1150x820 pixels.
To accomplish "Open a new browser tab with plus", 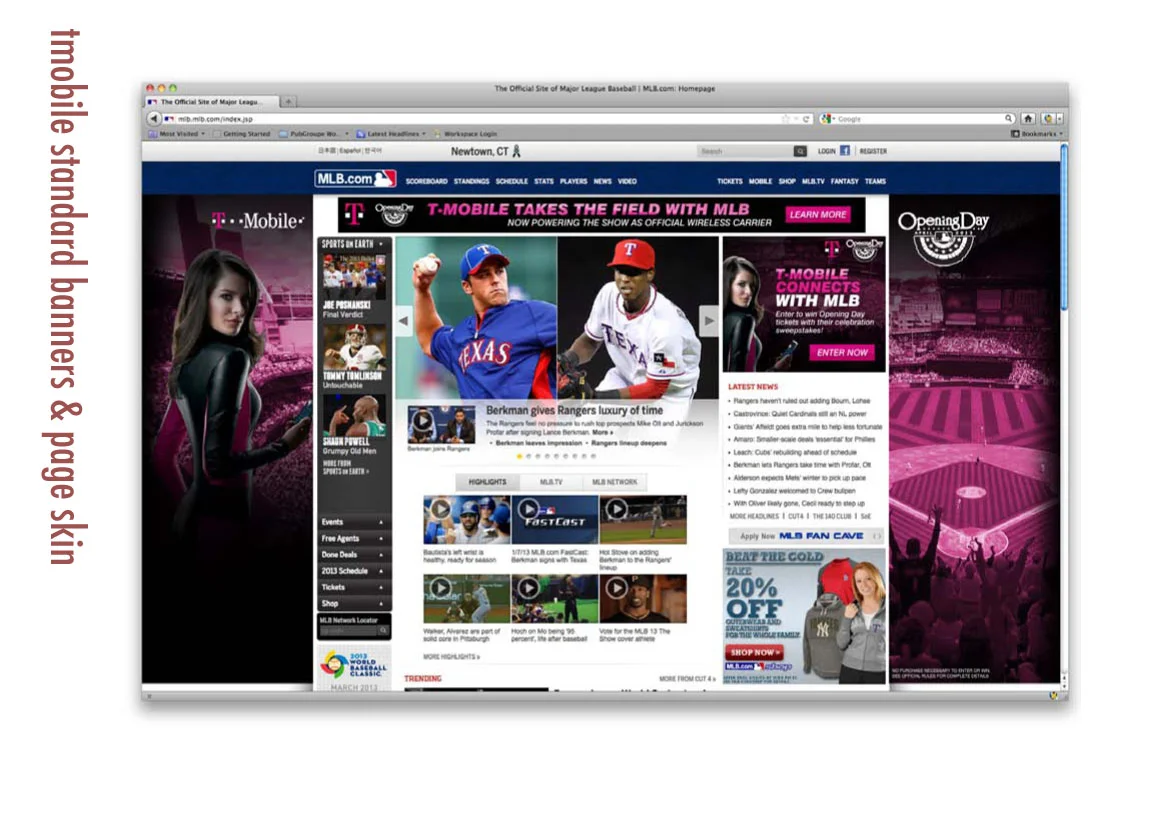I will pyautogui.click(x=288, y=101).
